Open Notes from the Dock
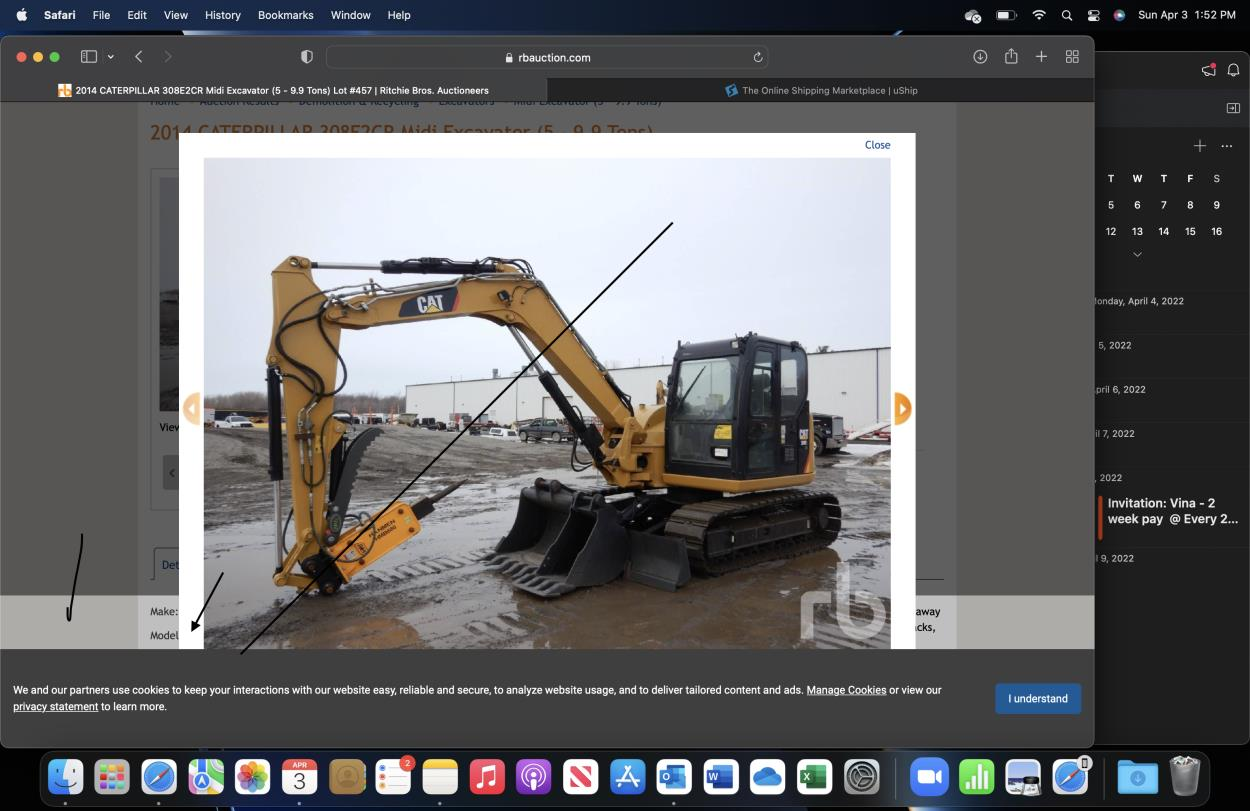The width and height of the screenshot is (1250, 811). 440,777
